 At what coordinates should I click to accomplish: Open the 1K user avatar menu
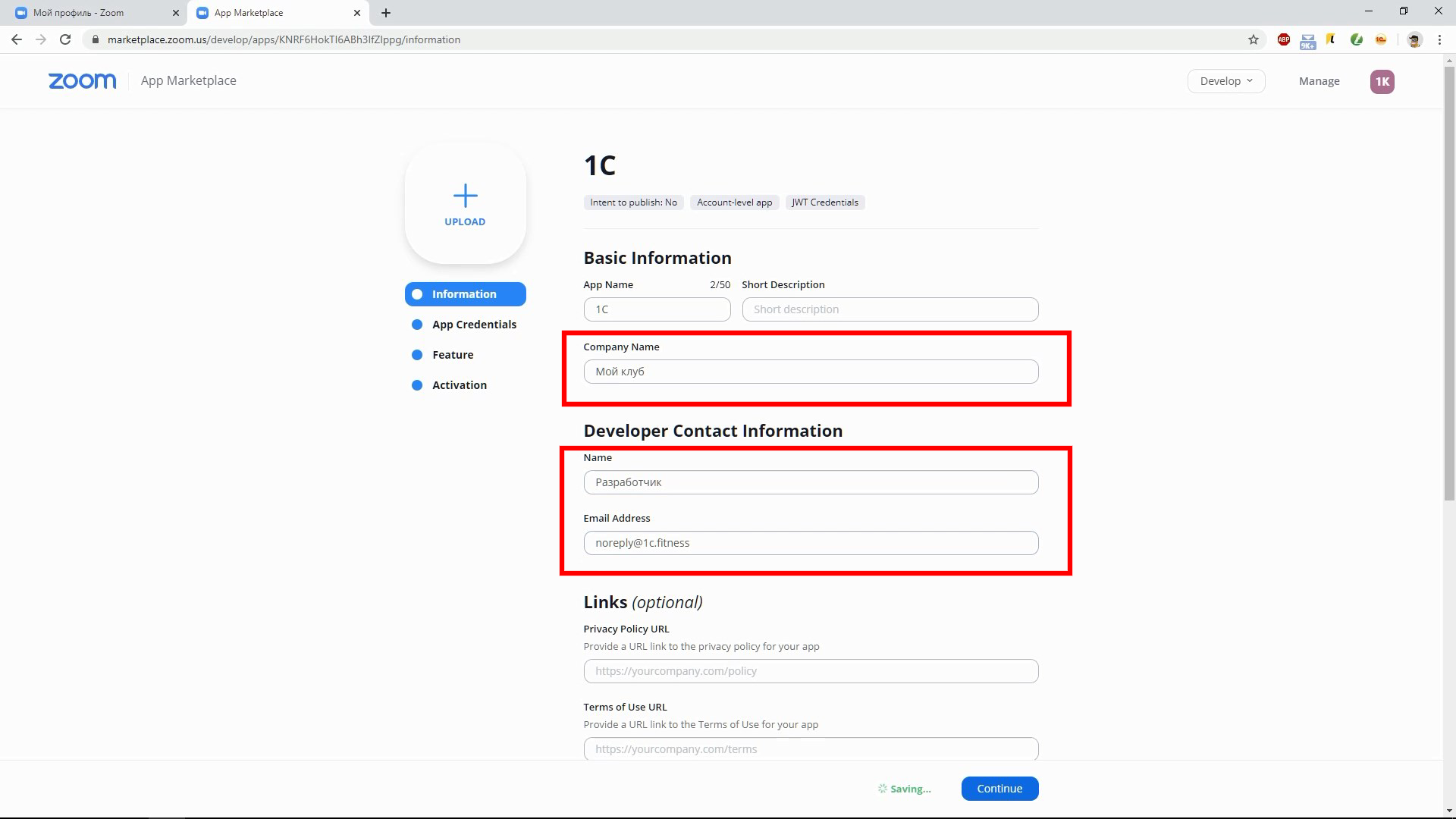point(1382,81)
